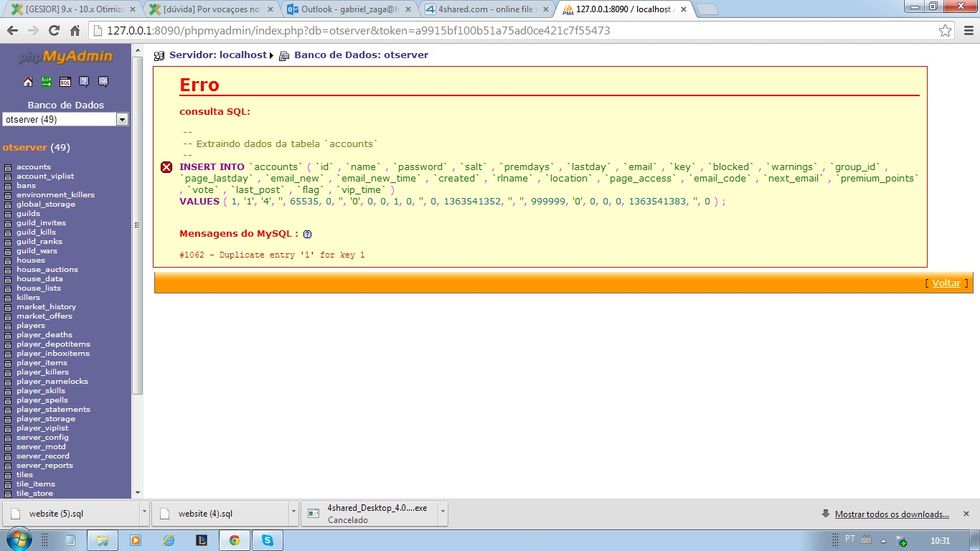
Task: Open the MySQL documentation icon in sidebar
Action: 103,82
